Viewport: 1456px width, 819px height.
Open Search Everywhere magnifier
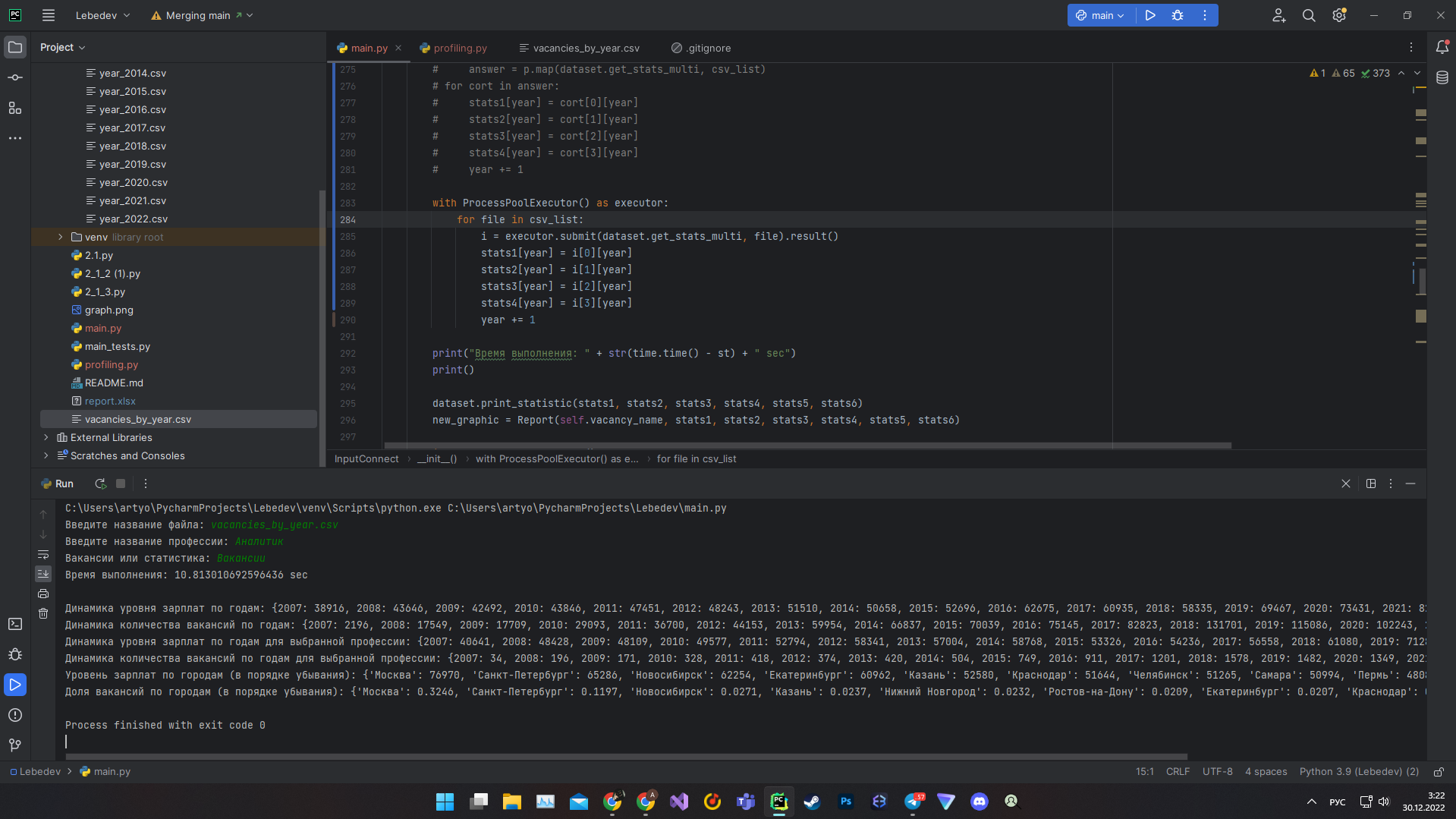[x=1308, y=15]
